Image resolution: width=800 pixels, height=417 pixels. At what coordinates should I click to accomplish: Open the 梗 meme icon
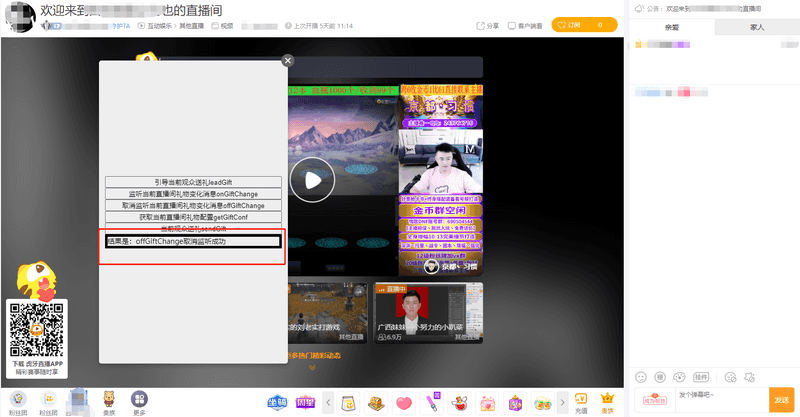(x=660, y=377)
